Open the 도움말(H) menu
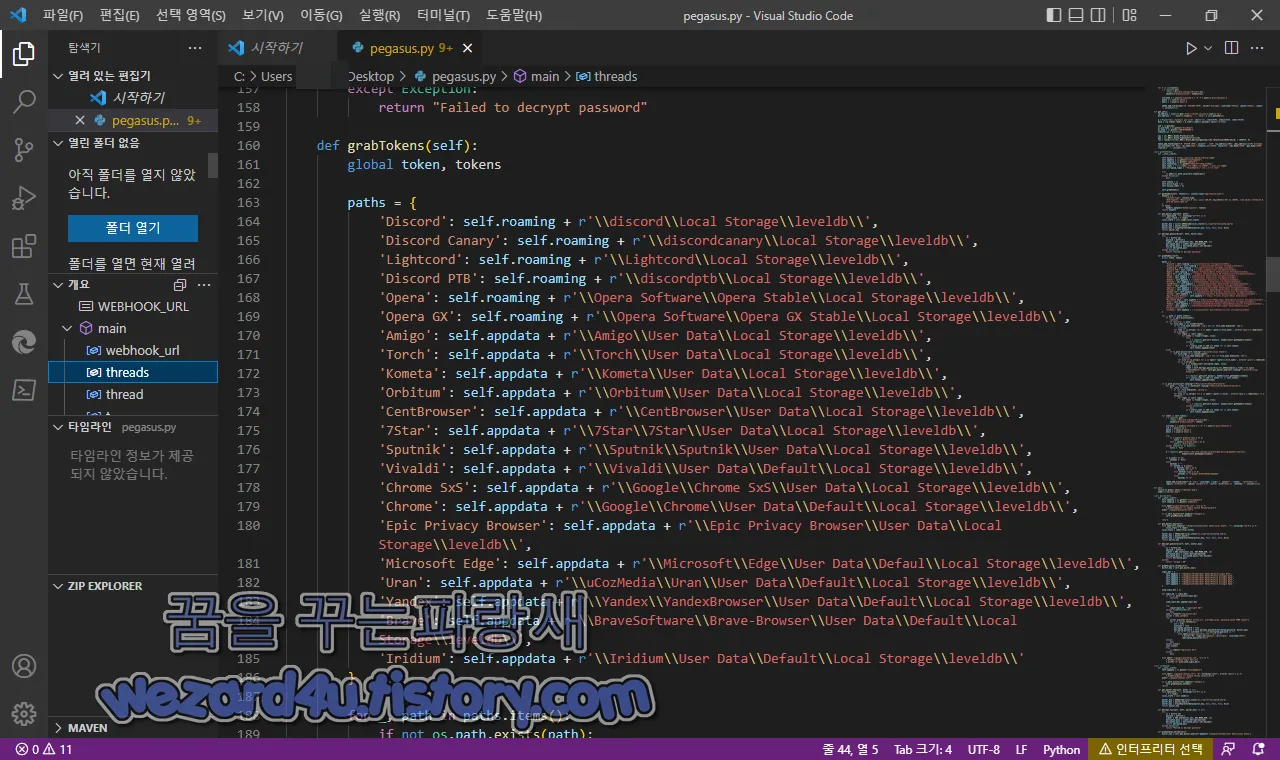 pos(514,16)
